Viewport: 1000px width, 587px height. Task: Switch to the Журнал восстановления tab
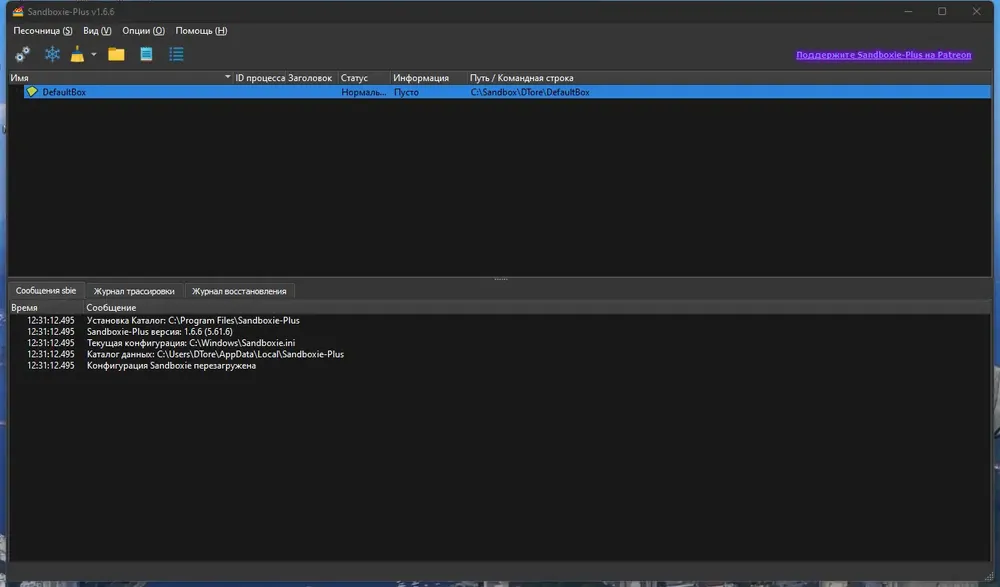coord(239,291)
